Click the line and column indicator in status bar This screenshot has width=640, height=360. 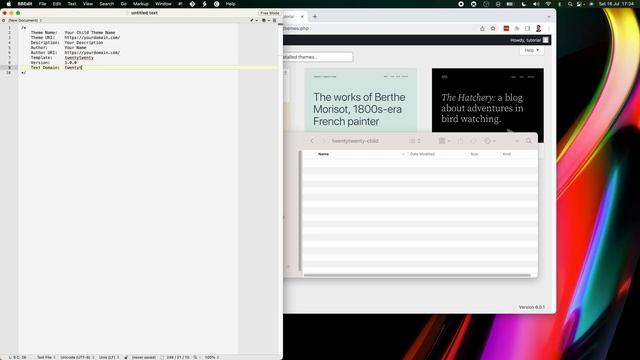(x=18, y=357)
